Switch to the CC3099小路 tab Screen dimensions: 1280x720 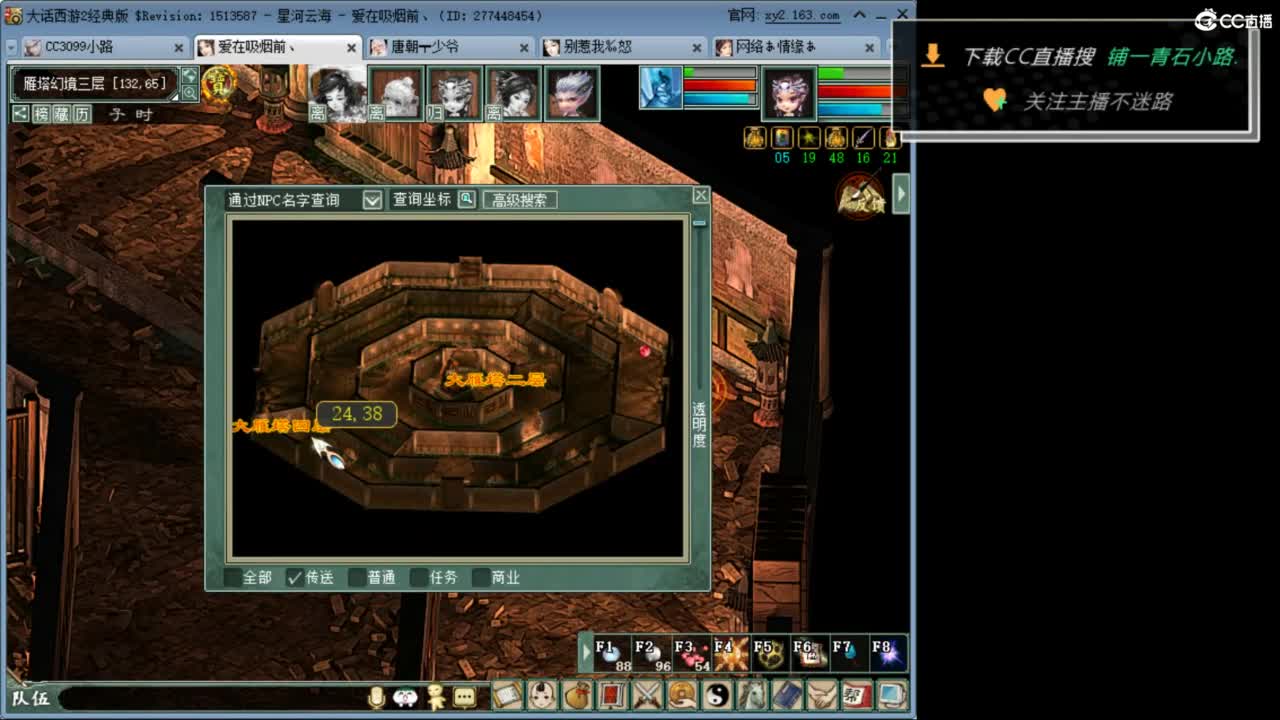(104, 47)
